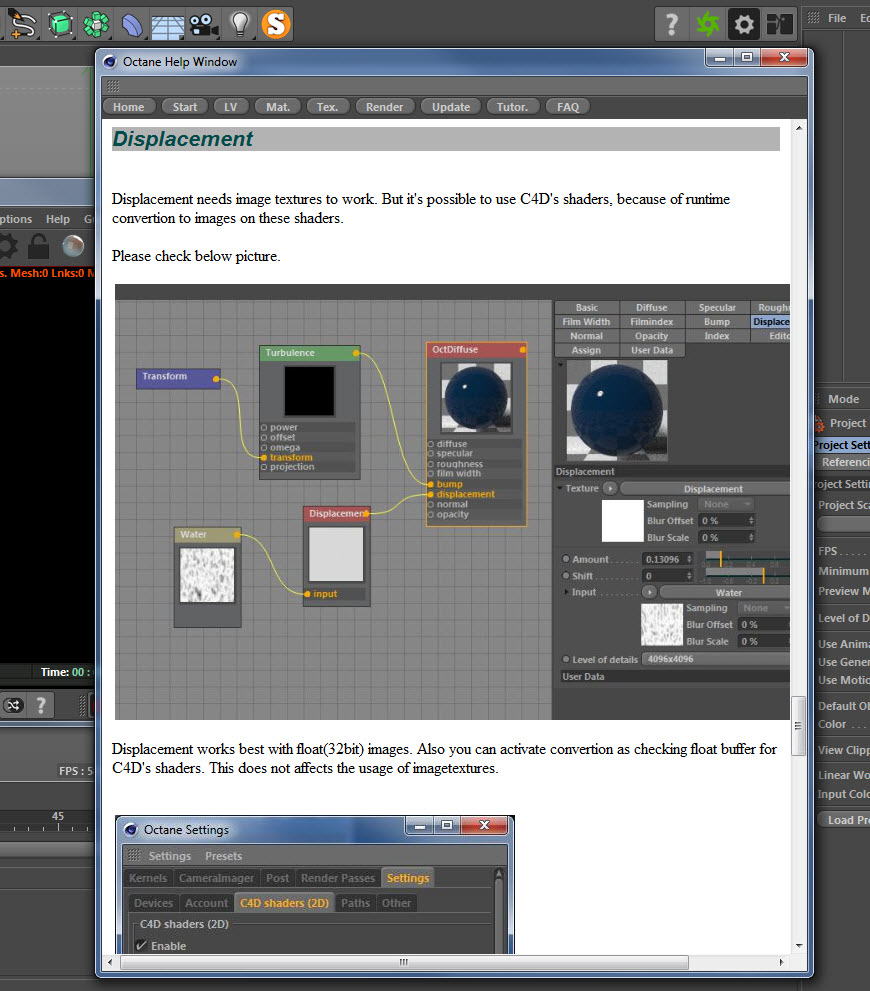Viewport: 870px width, 991px height.
Task: Switch to the Mat. help tab
Action: coord(277,107)
